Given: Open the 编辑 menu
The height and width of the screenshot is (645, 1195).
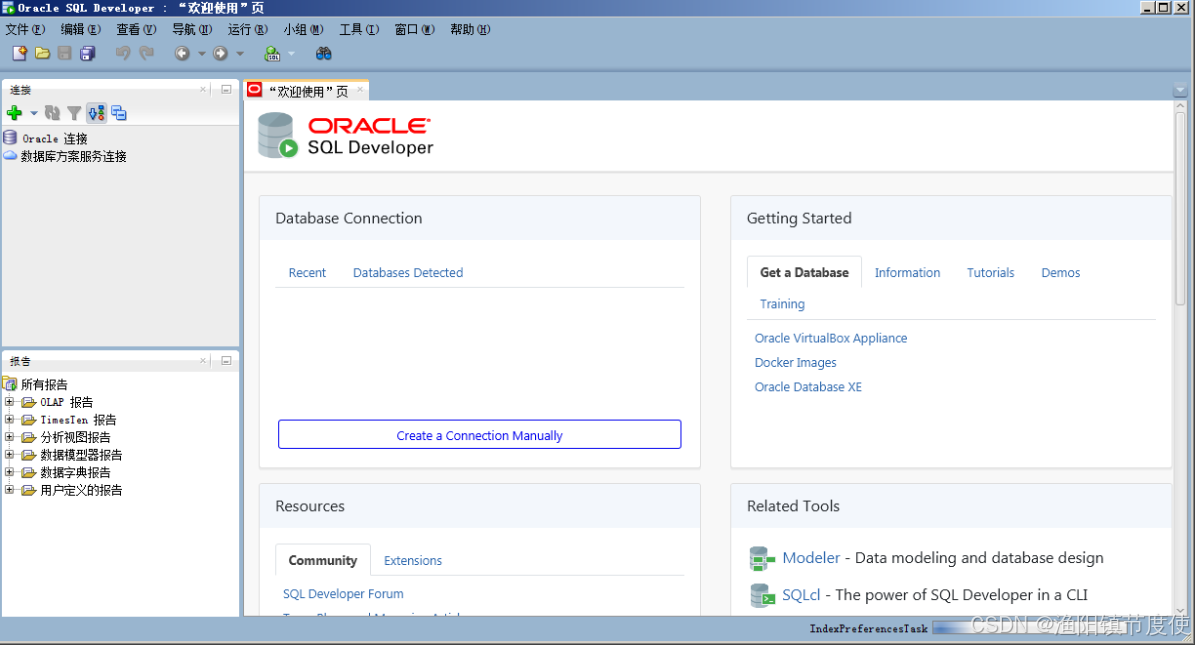Looking at the screenshot, I should [x=81, y=29].
